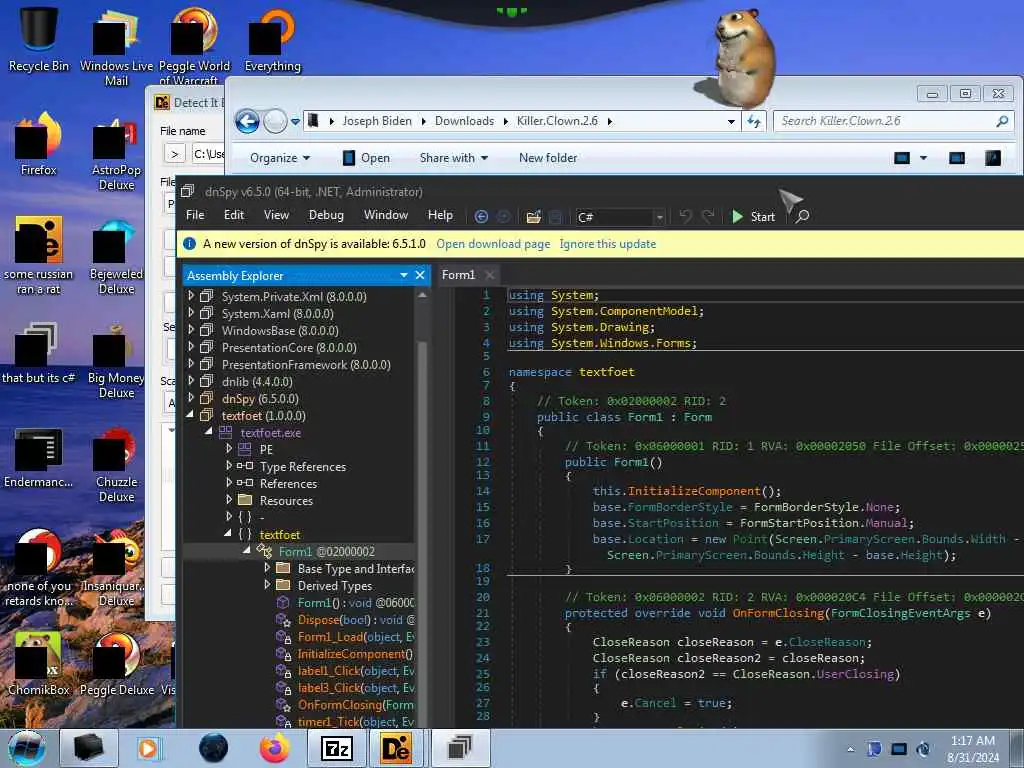Open the View menu in dnSpy
Viewport: 1024px width, 768px height.
[276, 215]
